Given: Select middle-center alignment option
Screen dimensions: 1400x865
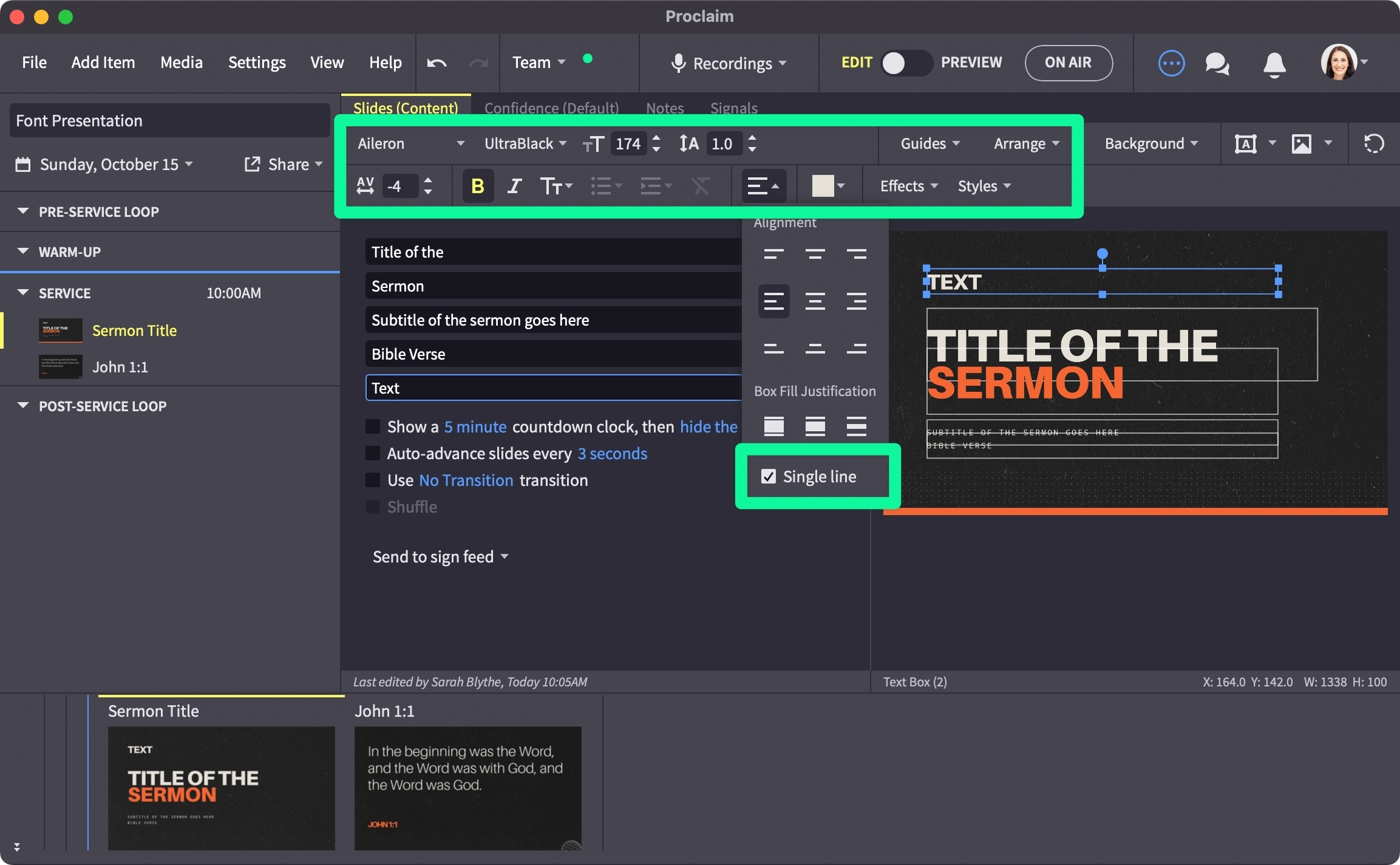Looking at the screenshot, I should click(815, 301).
